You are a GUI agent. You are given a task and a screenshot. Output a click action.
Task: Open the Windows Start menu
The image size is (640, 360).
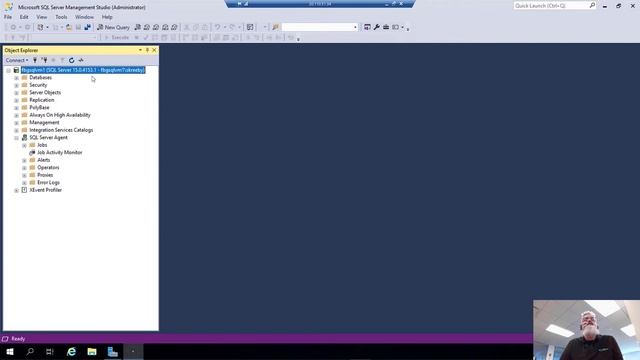click(10, 352)
